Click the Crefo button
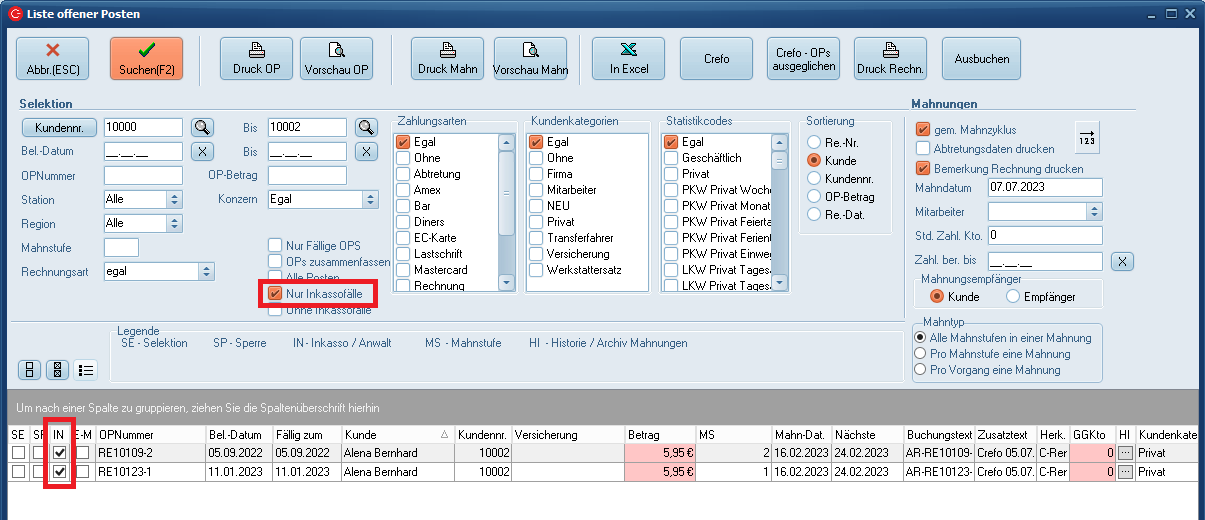Viewport: 1205px width, 520px height. coord(716,58)
